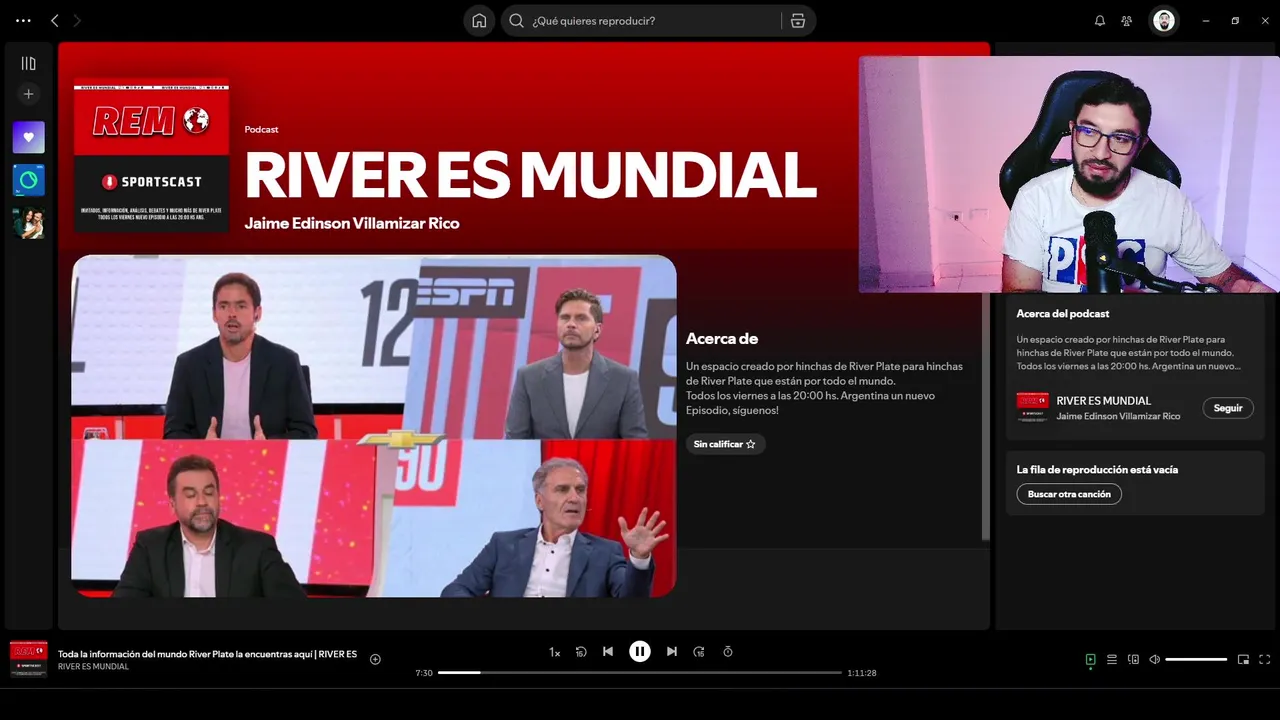Seek within the playback progress bar

click(640, 673)
